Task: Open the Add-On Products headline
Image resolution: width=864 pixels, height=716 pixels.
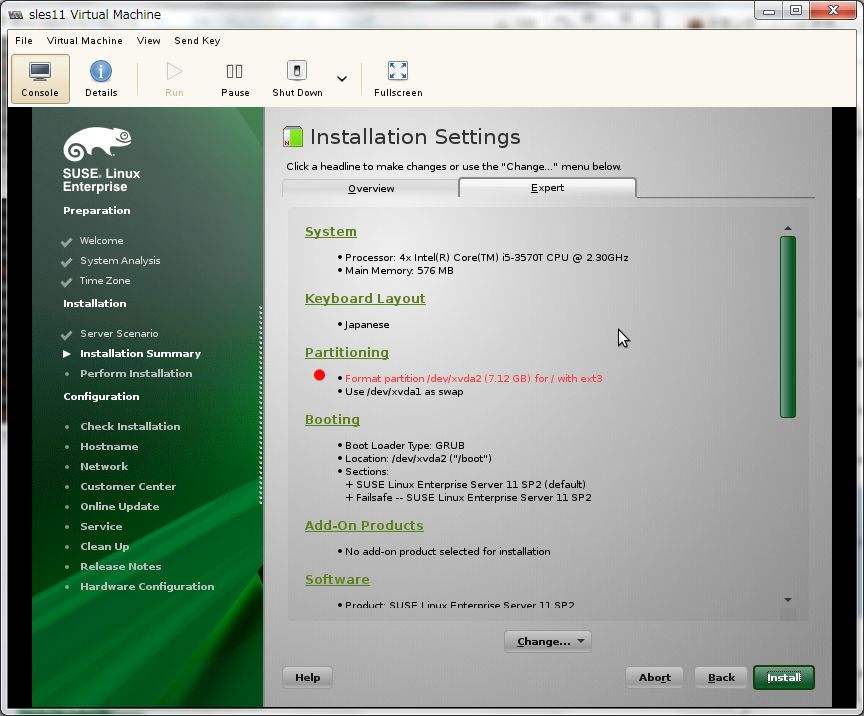Action: coord(364,526)
